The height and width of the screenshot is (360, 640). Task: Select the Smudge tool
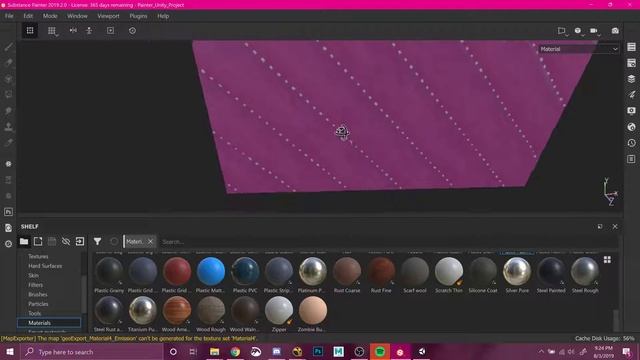(x=9, y=111)
